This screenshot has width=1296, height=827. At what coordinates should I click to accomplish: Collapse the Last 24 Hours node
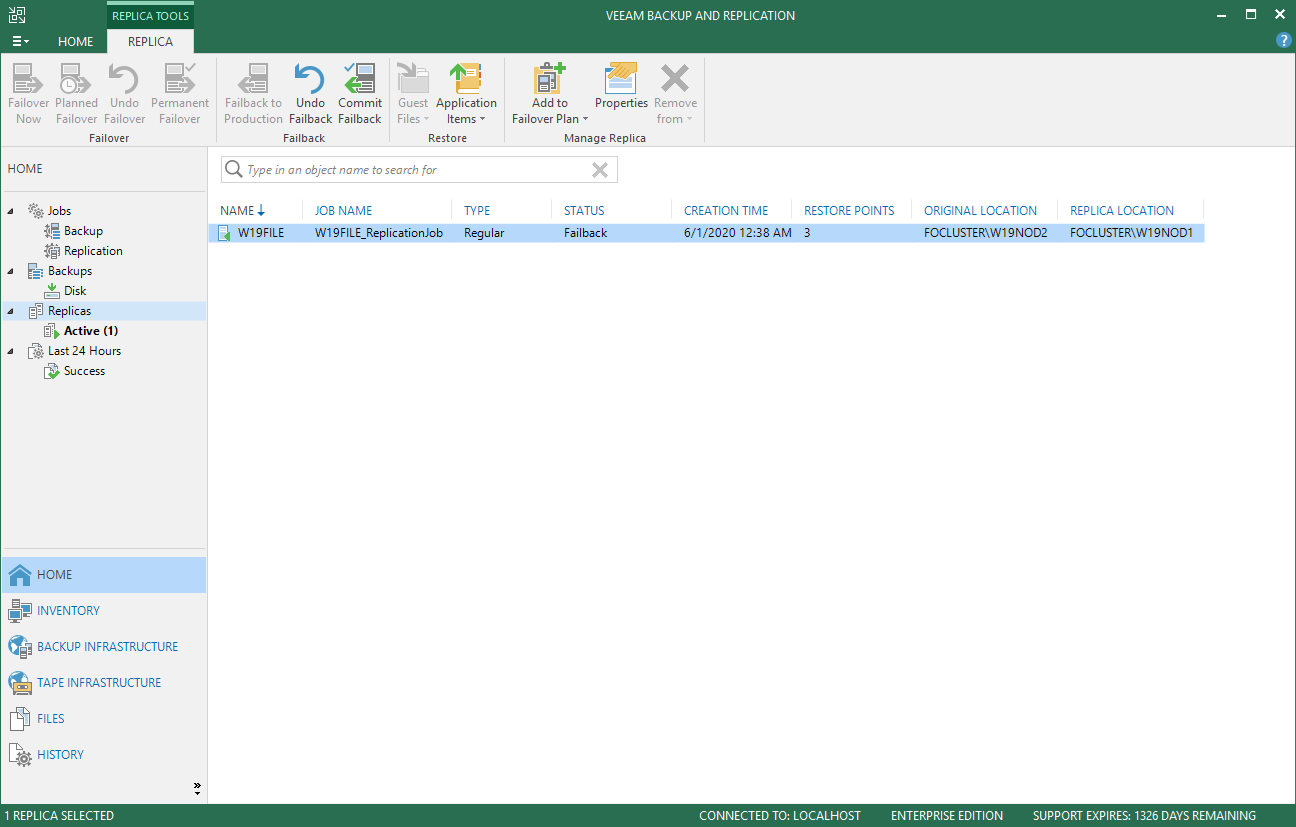12,351
